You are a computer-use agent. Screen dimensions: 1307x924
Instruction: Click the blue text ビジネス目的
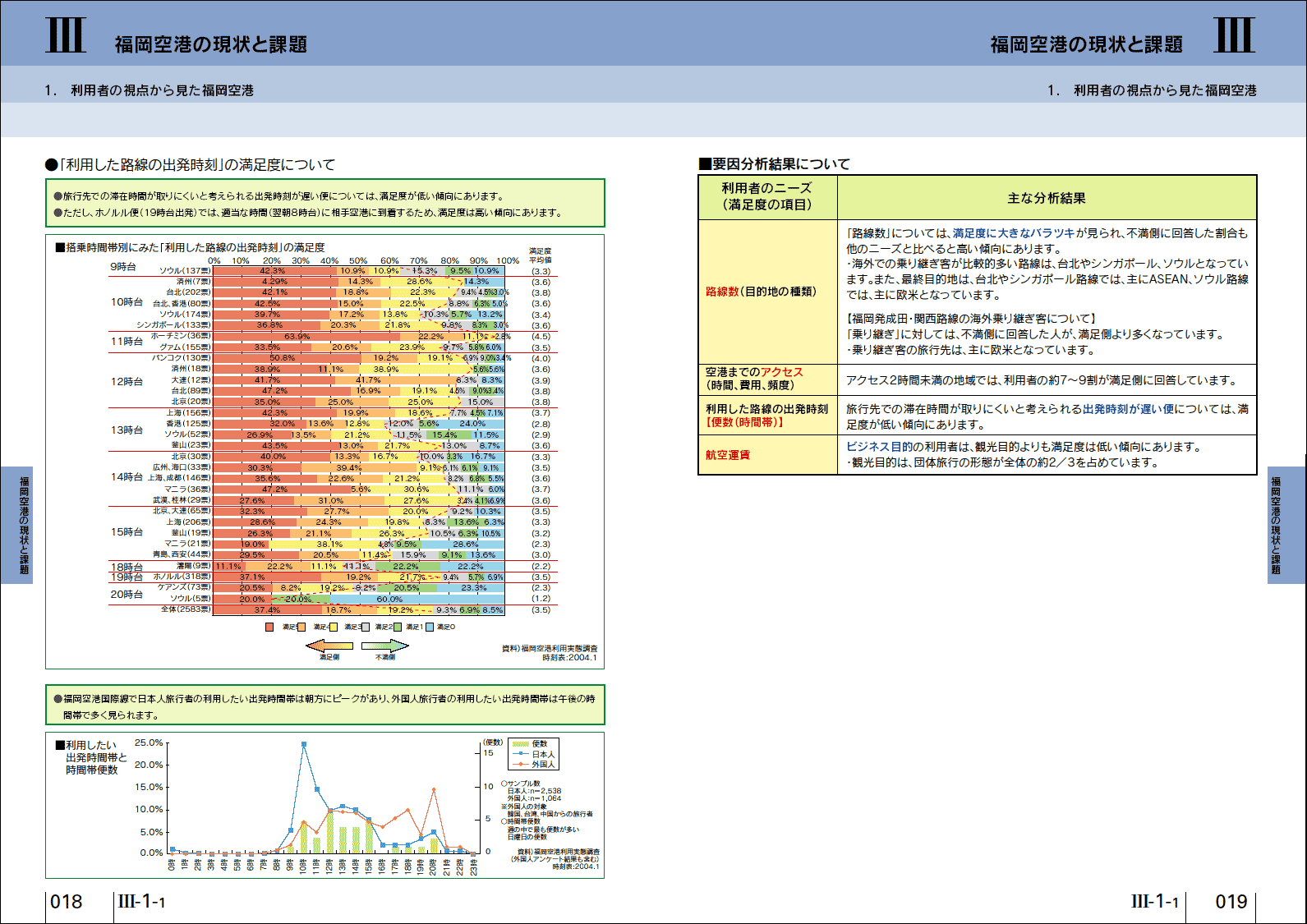879,447
